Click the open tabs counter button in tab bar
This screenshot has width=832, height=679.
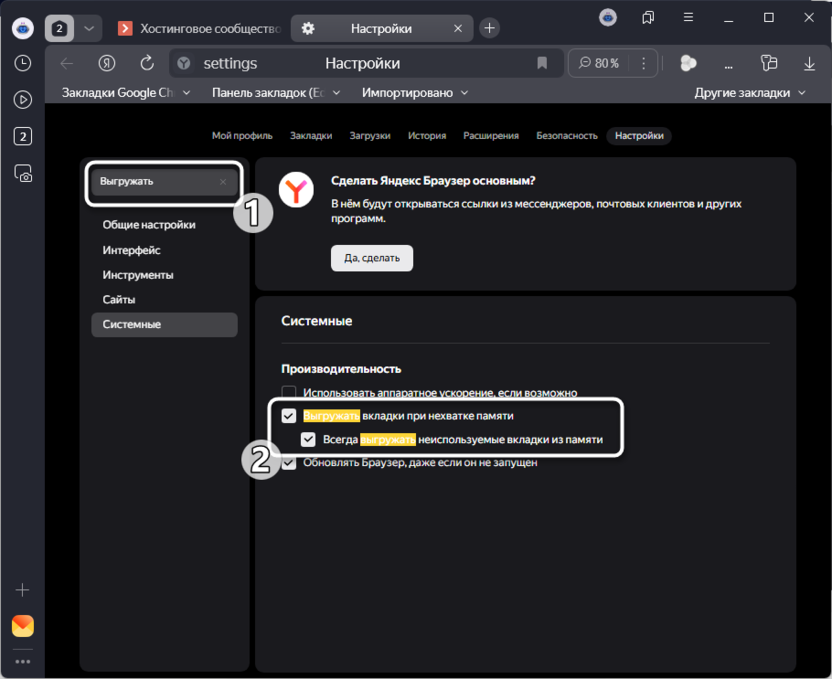click(59, 28)
